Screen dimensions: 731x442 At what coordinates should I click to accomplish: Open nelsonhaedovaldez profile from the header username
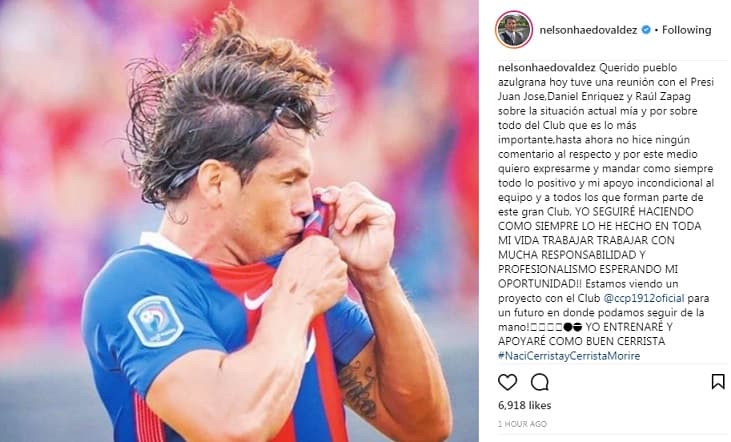(x=588, y=30)
